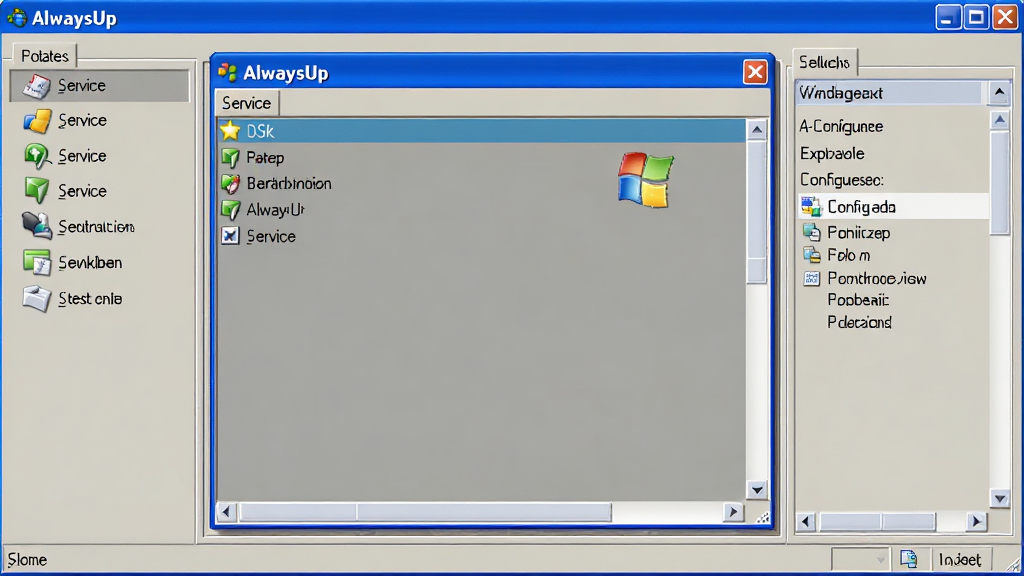The image size is (1024, 576).
Task: Click the "Configuesec:" label in the right panel
Action: [x=842, y=180]
